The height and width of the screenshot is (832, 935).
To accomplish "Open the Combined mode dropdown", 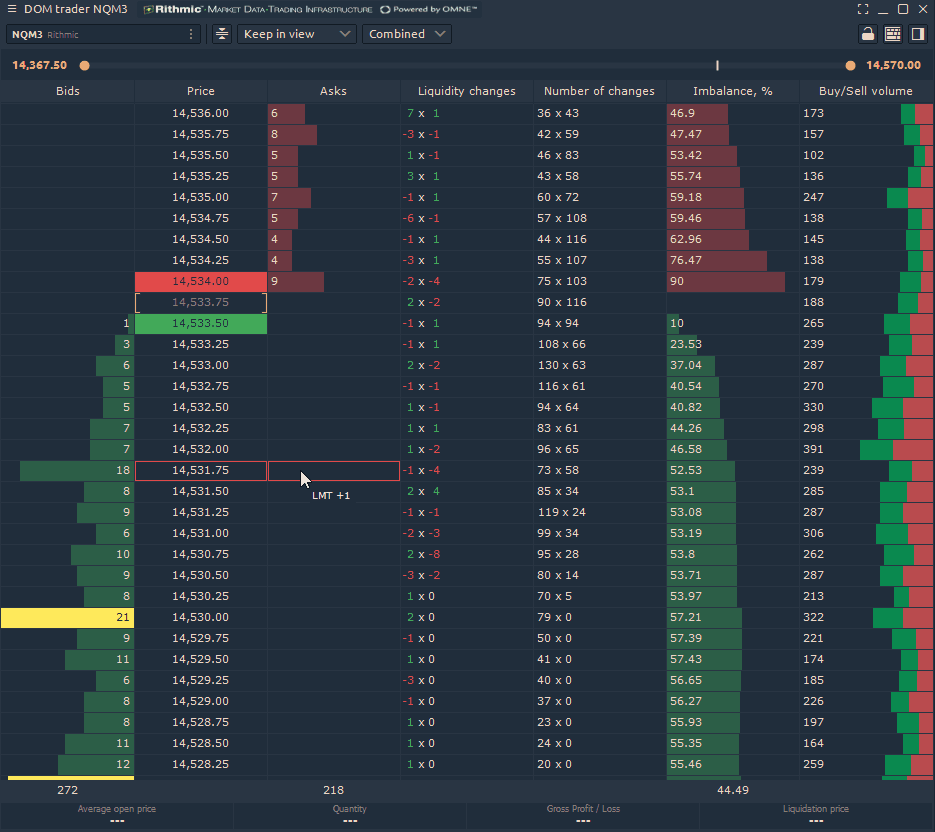I will 407,33.
